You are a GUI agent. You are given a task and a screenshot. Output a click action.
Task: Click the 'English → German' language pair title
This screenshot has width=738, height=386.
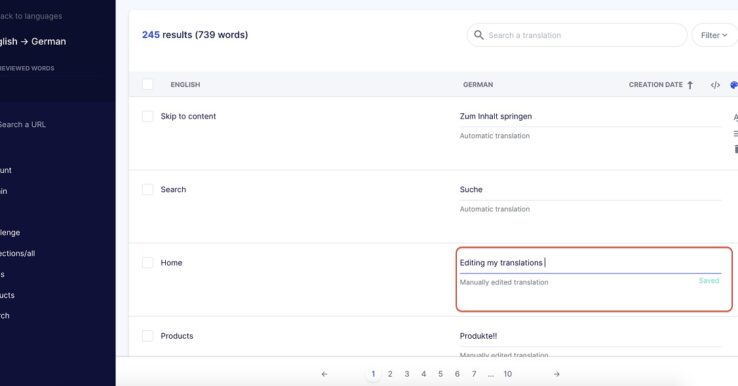point(32,41)
